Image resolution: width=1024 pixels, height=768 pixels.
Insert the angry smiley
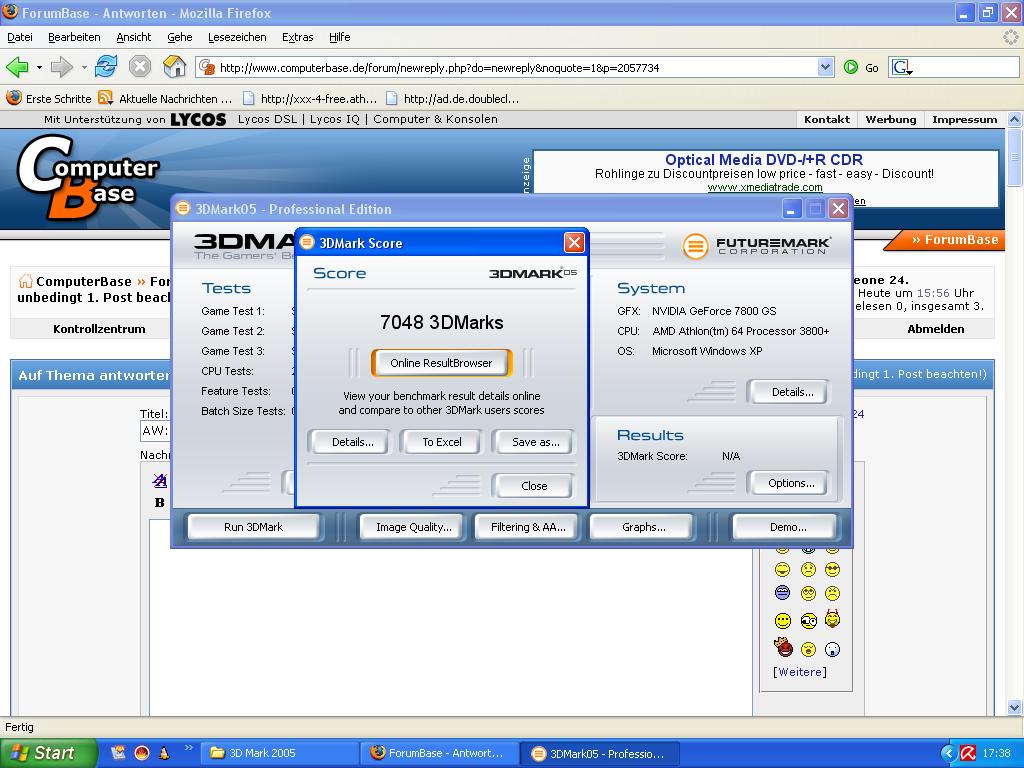pyautogui.click(x=832, y=594)
